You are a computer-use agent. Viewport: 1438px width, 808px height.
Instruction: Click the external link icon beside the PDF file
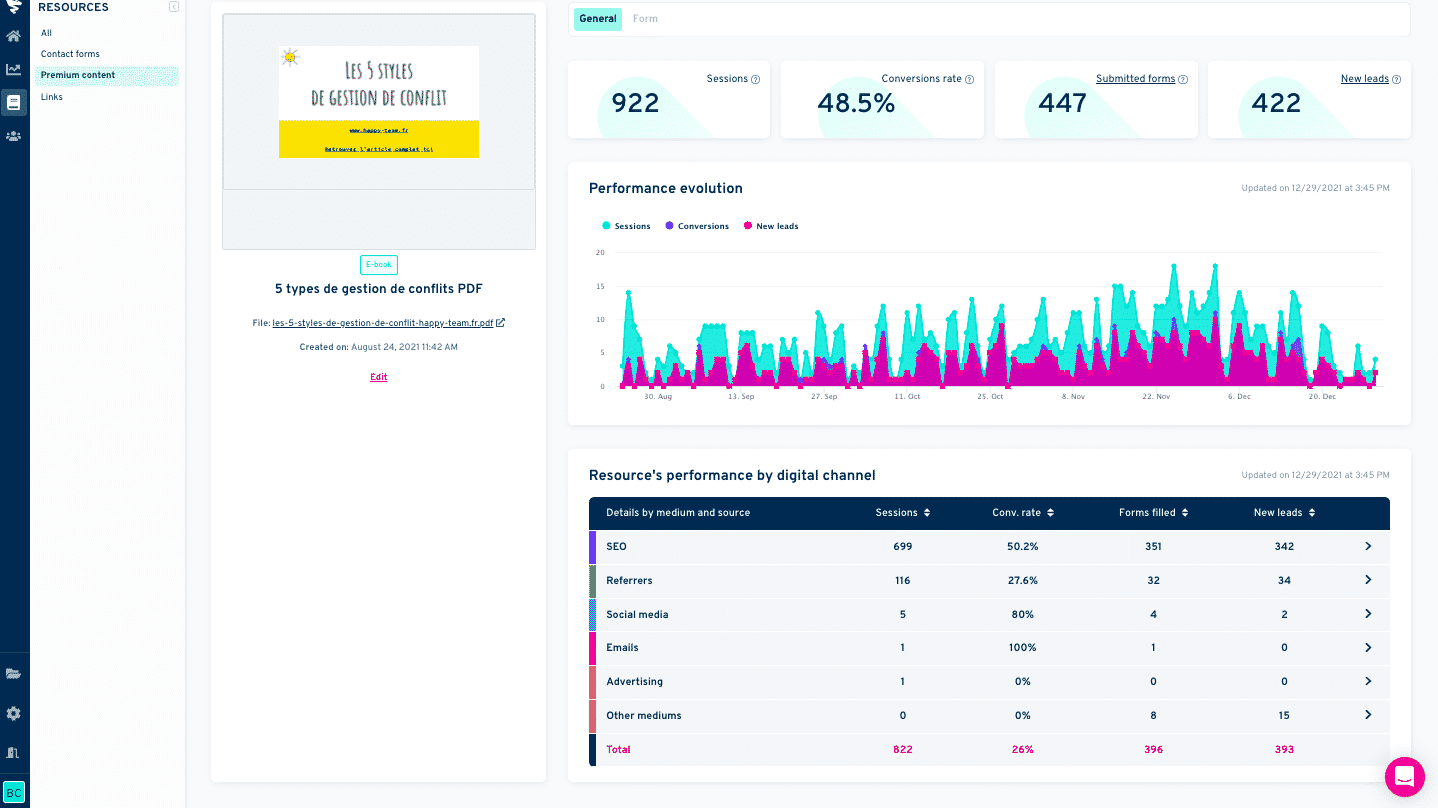501,323
